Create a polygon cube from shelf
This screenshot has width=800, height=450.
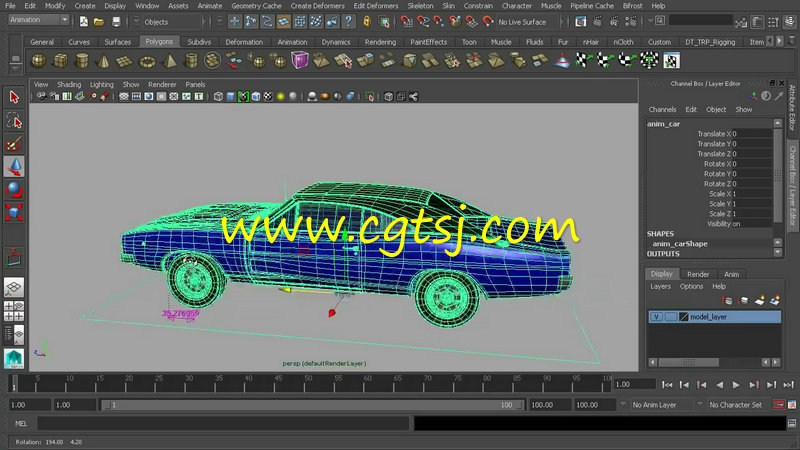pyautogui.click(x=60, y=61)
